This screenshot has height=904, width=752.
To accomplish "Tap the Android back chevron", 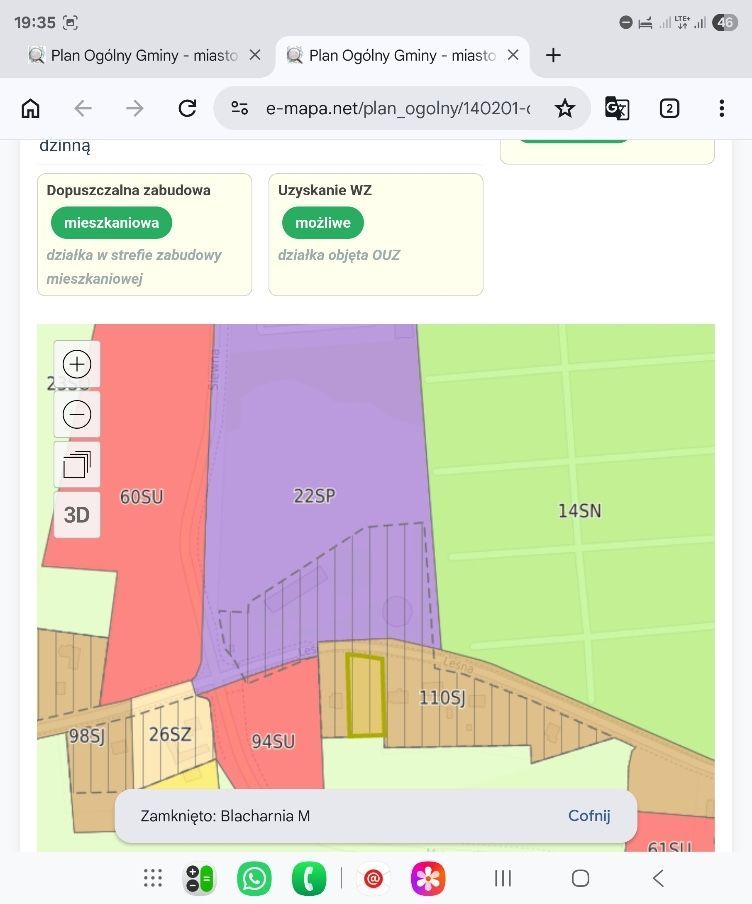I will click(x=658, y=878).
